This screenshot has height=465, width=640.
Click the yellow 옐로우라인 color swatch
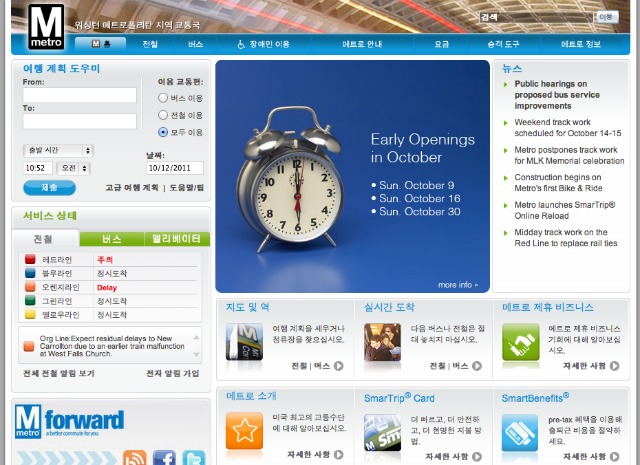tap(30, 314)
